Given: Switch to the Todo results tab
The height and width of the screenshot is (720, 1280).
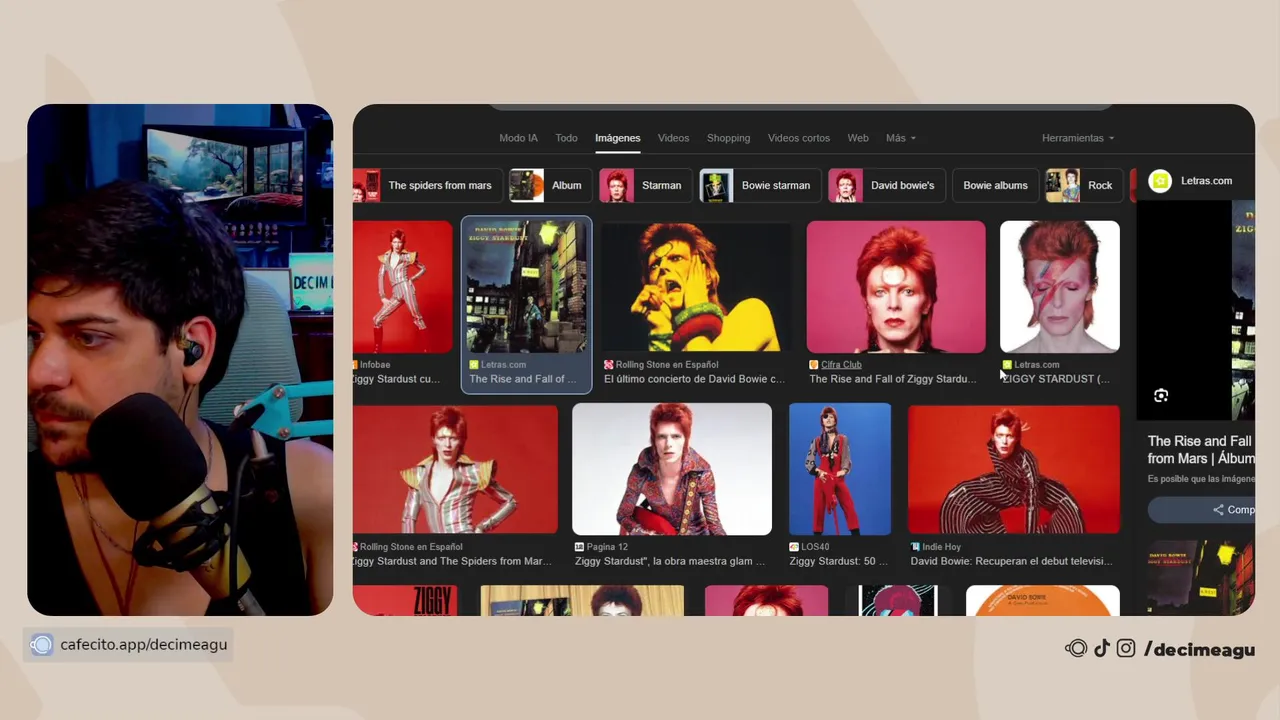Looking at the screenshot, I should [x=566, y=138].
